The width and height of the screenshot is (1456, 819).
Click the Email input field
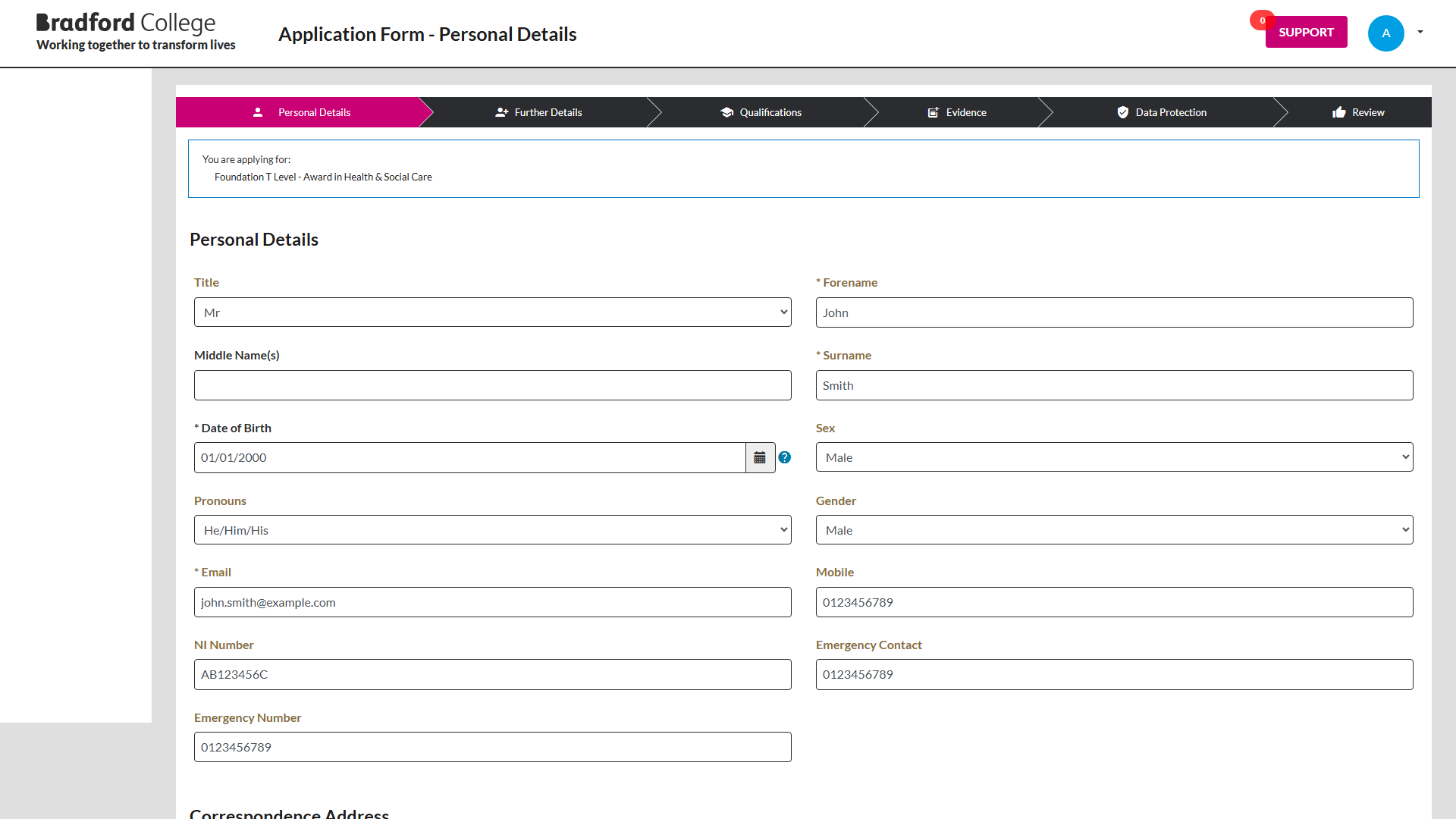pos(493,601)
